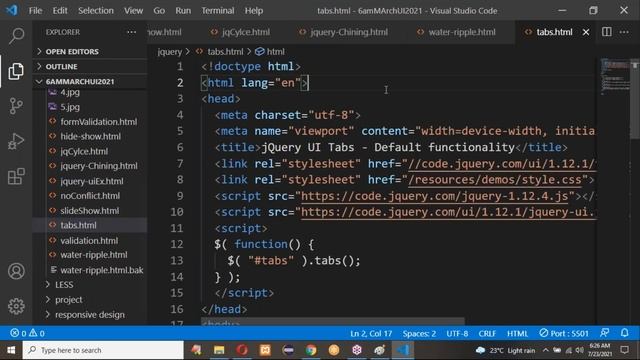The image size is (640, 360).
Task: Close the tabs.html editor tab
Action: (586, 32)
